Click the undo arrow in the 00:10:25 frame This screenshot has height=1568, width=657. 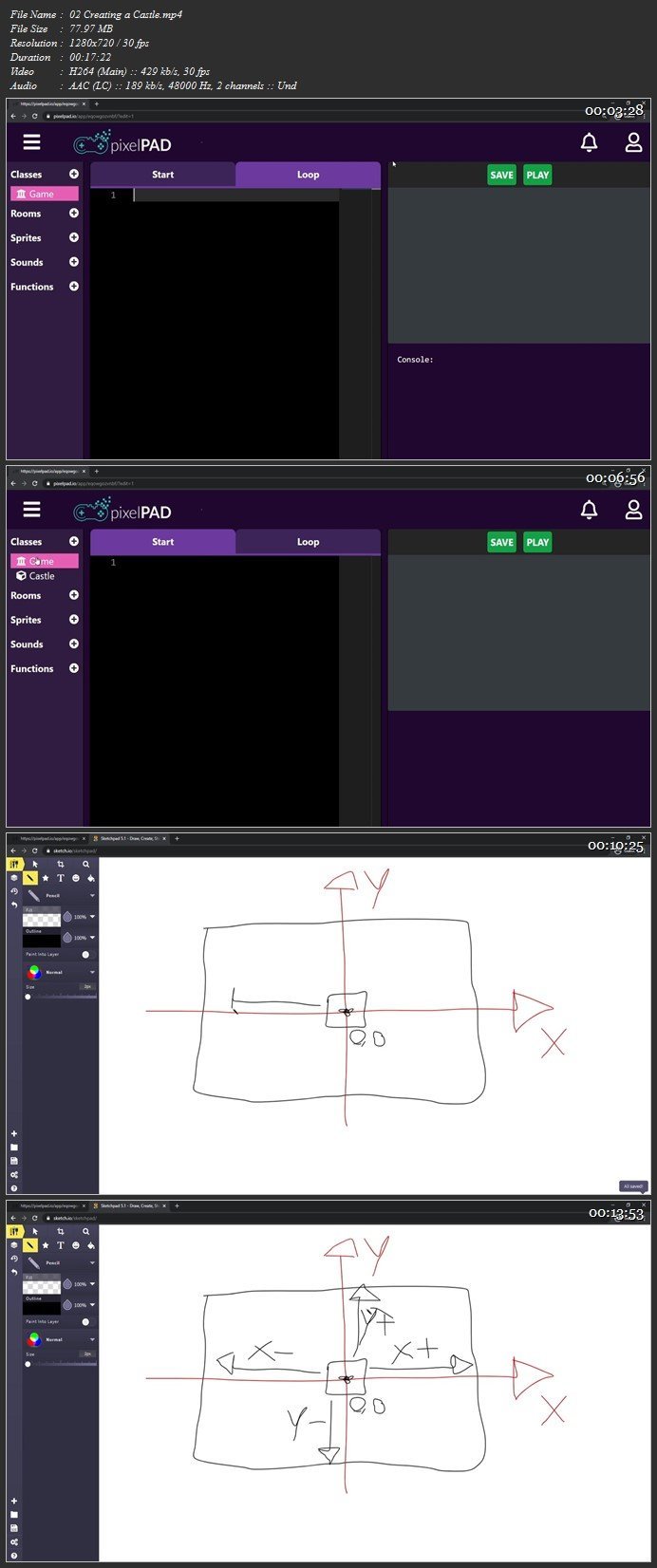[x=13, y=905]
